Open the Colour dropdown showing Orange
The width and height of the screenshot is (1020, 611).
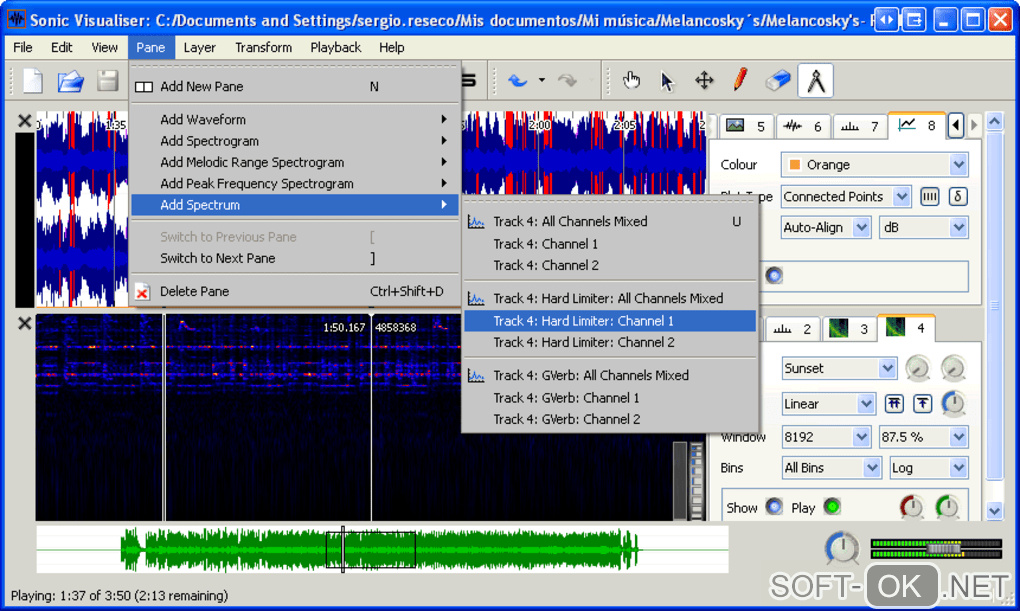[x=874, y=165]
